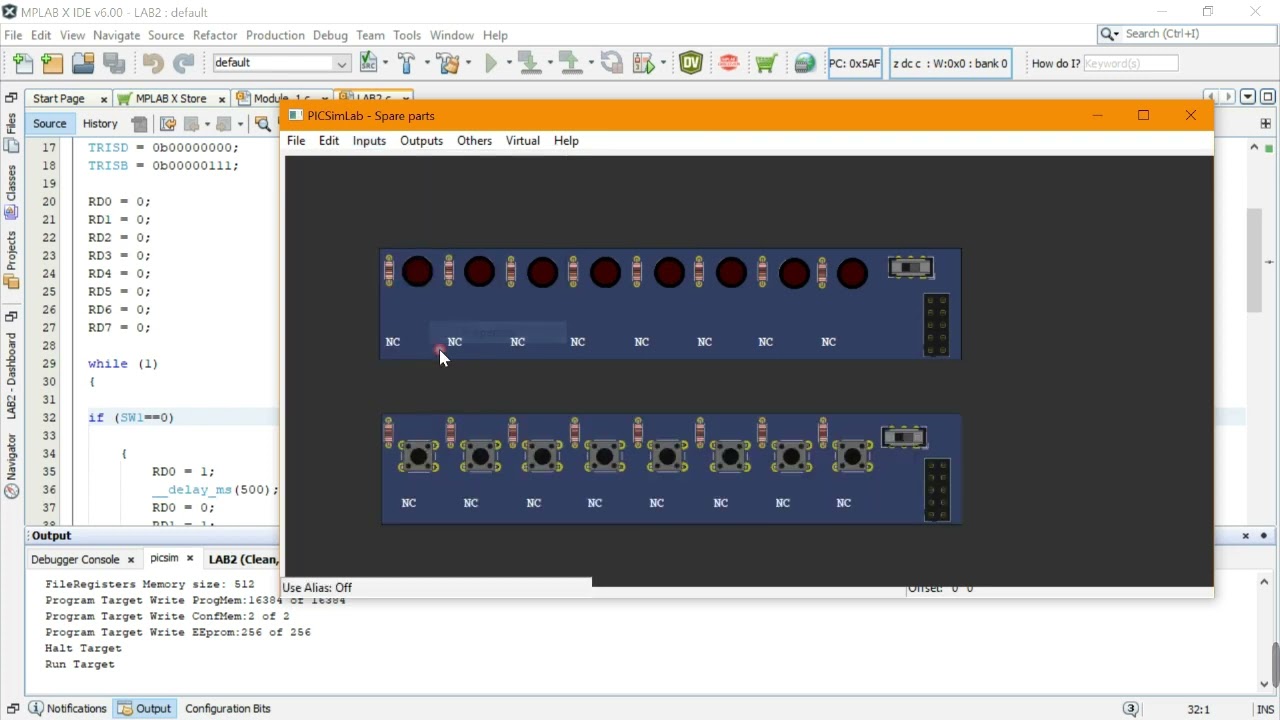The width and height of the screenshot is (1280, 720).
Task: Click the Redo toolbar icon
Action: [x=183, y=64]
